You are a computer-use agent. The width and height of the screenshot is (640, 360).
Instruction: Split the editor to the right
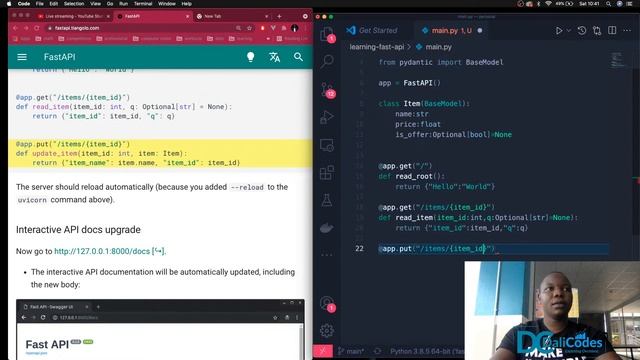[612, 31]
